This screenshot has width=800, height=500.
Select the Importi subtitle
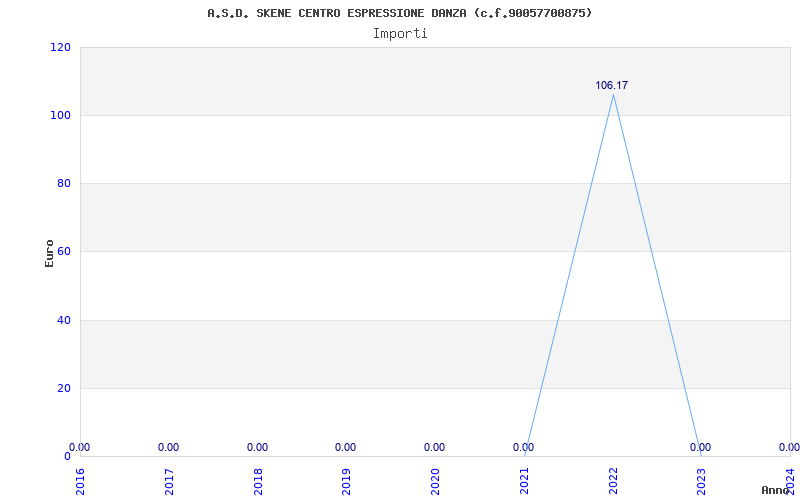pyautogui.click(x=400, y=34)
